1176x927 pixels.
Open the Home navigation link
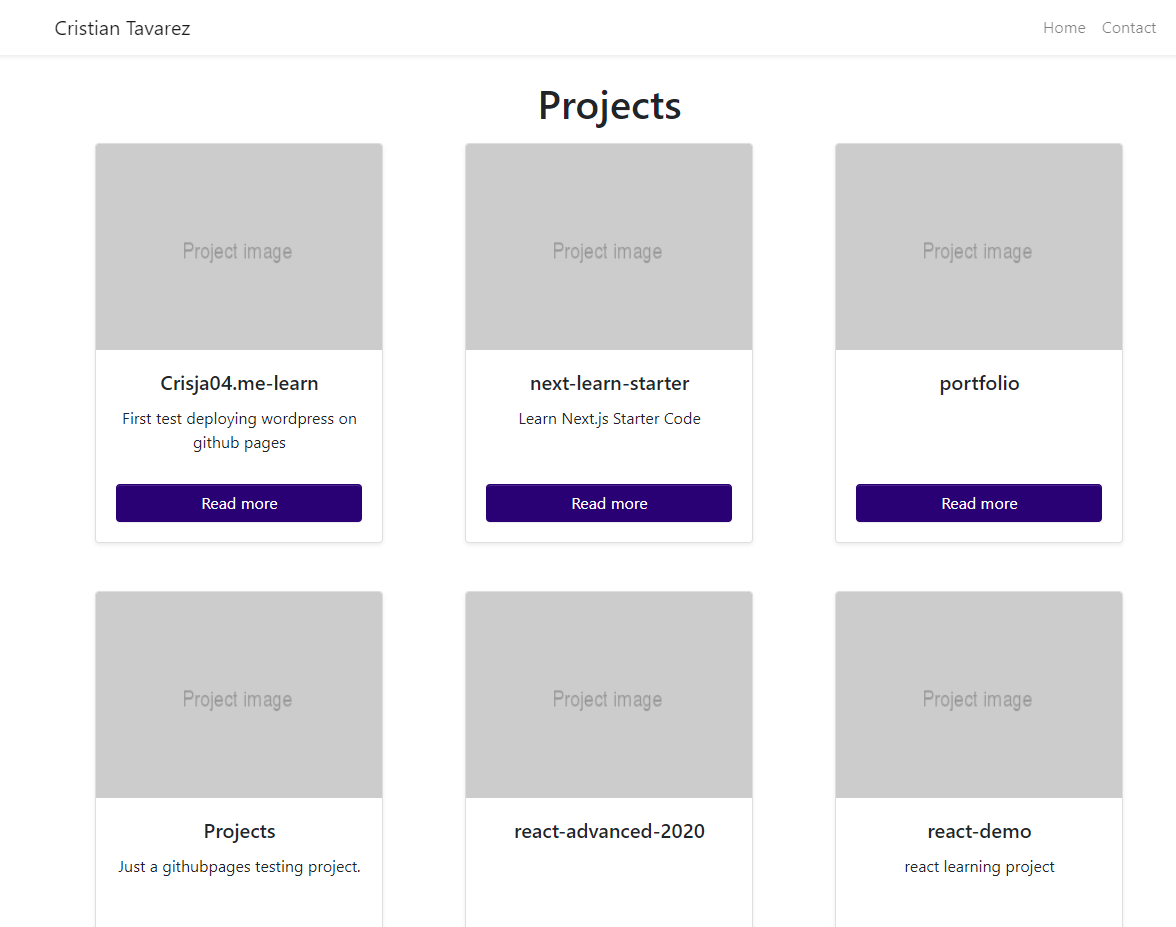click(1063, 28)
